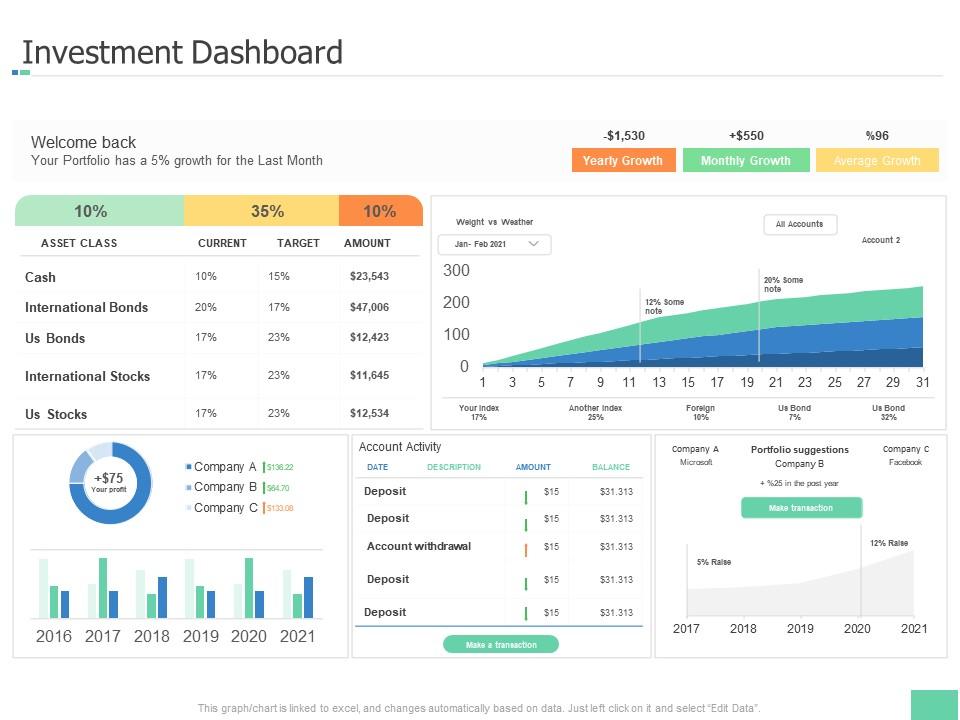Open the All Accounts selector
This screenshot has width=960, height=720.
pos(800,225)
